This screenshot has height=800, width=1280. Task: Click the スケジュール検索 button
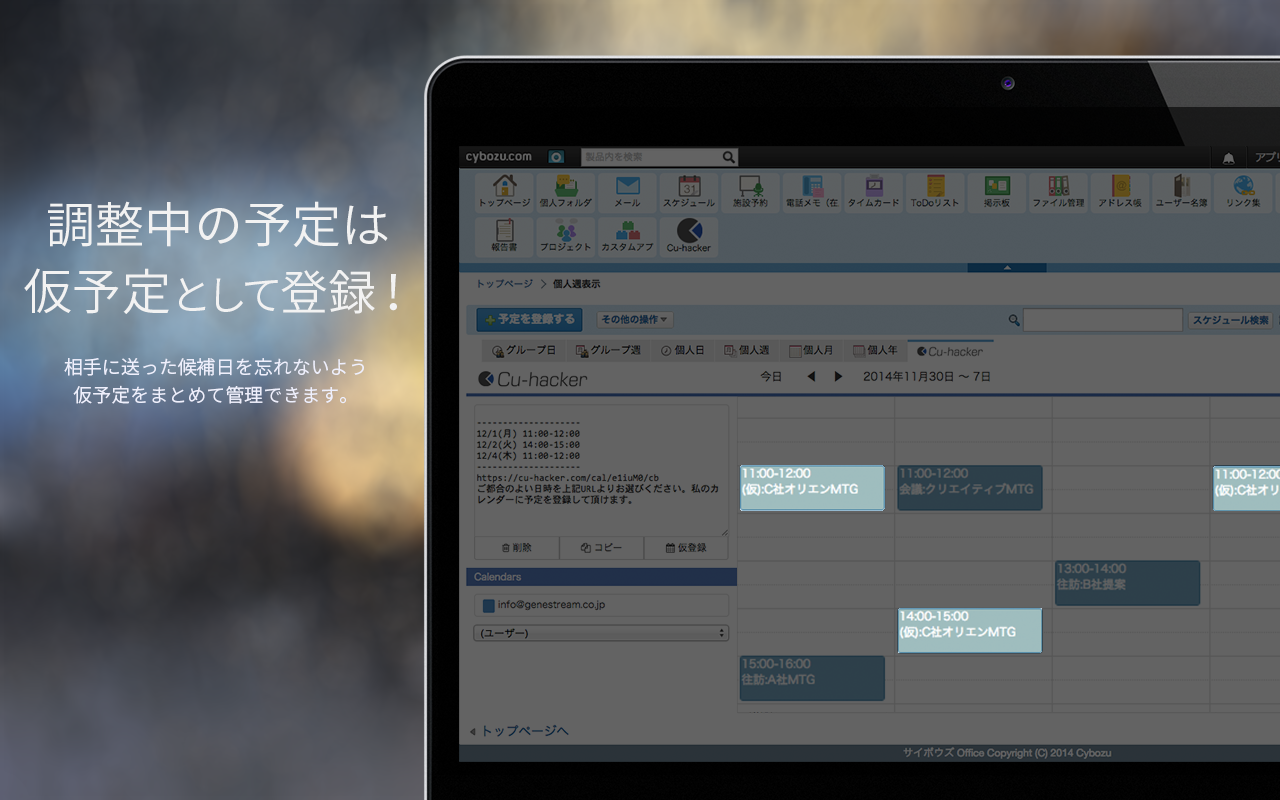click(1231, 320)
